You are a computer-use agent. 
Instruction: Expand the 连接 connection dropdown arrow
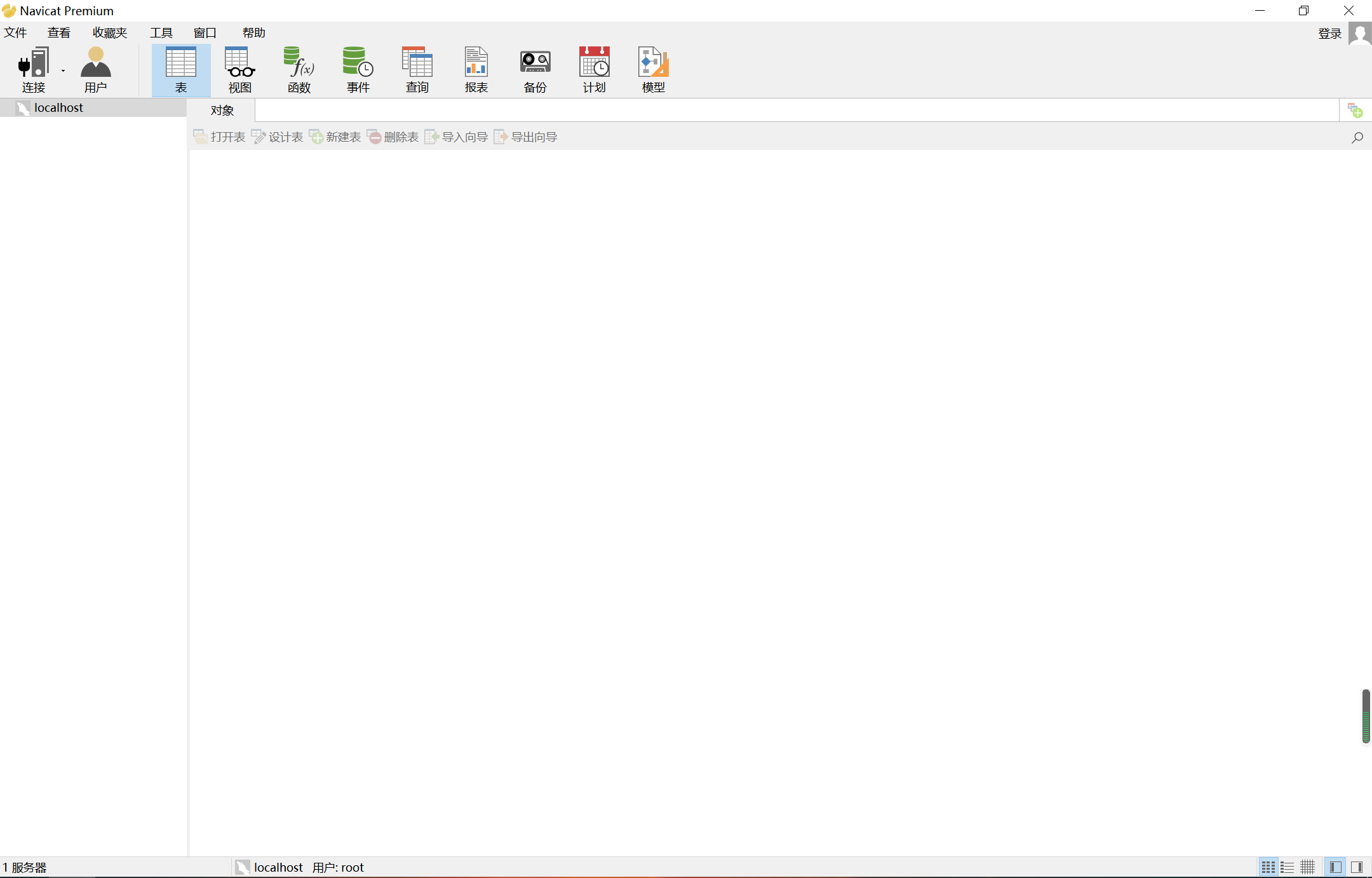pos(63,71)
